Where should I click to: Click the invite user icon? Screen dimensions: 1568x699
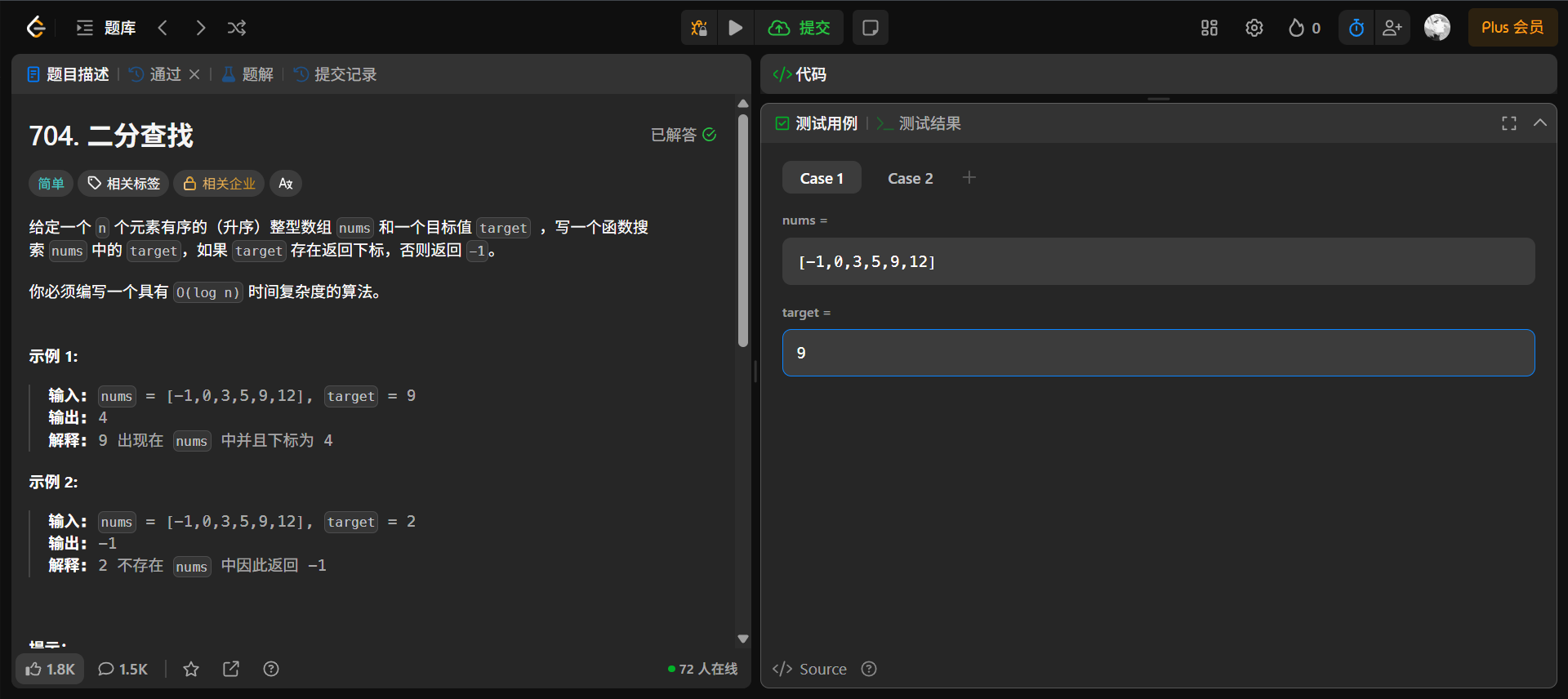click(x=1392, y=28)
